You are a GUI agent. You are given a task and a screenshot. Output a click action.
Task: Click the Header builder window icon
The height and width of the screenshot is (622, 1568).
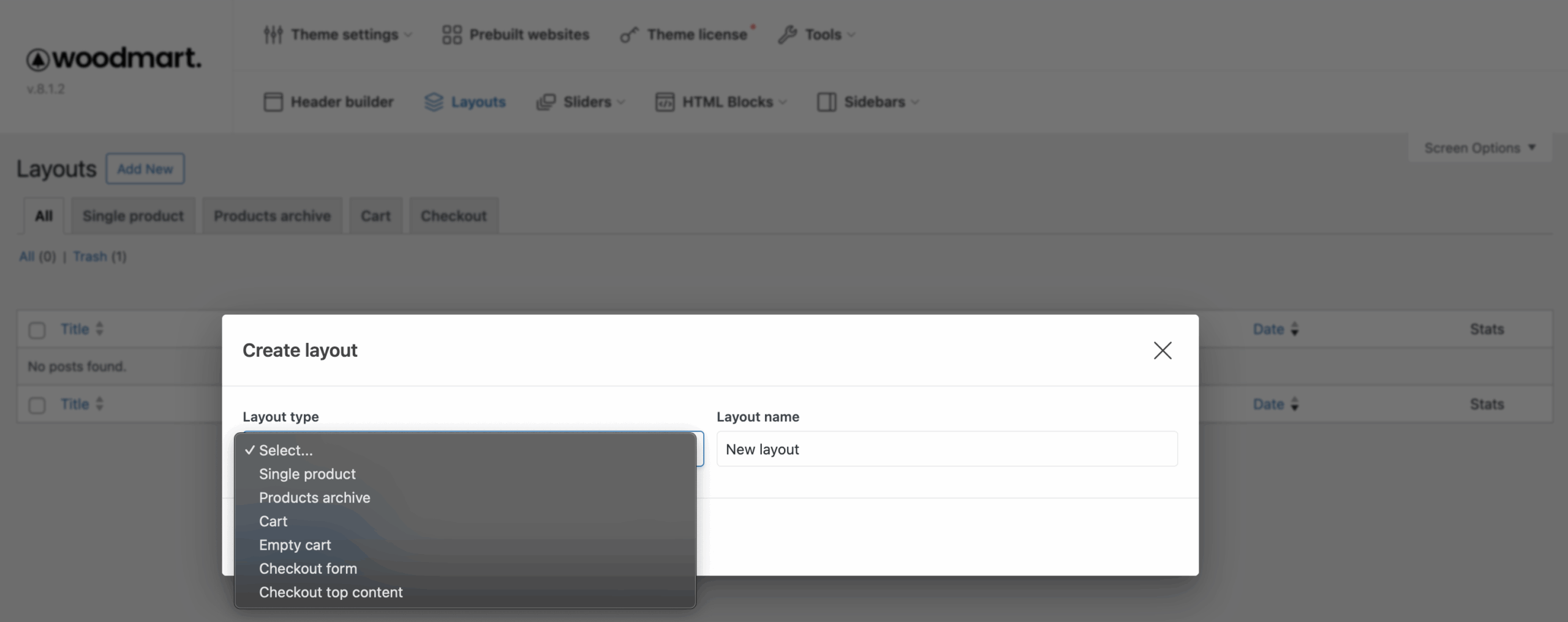click(273, 102)
